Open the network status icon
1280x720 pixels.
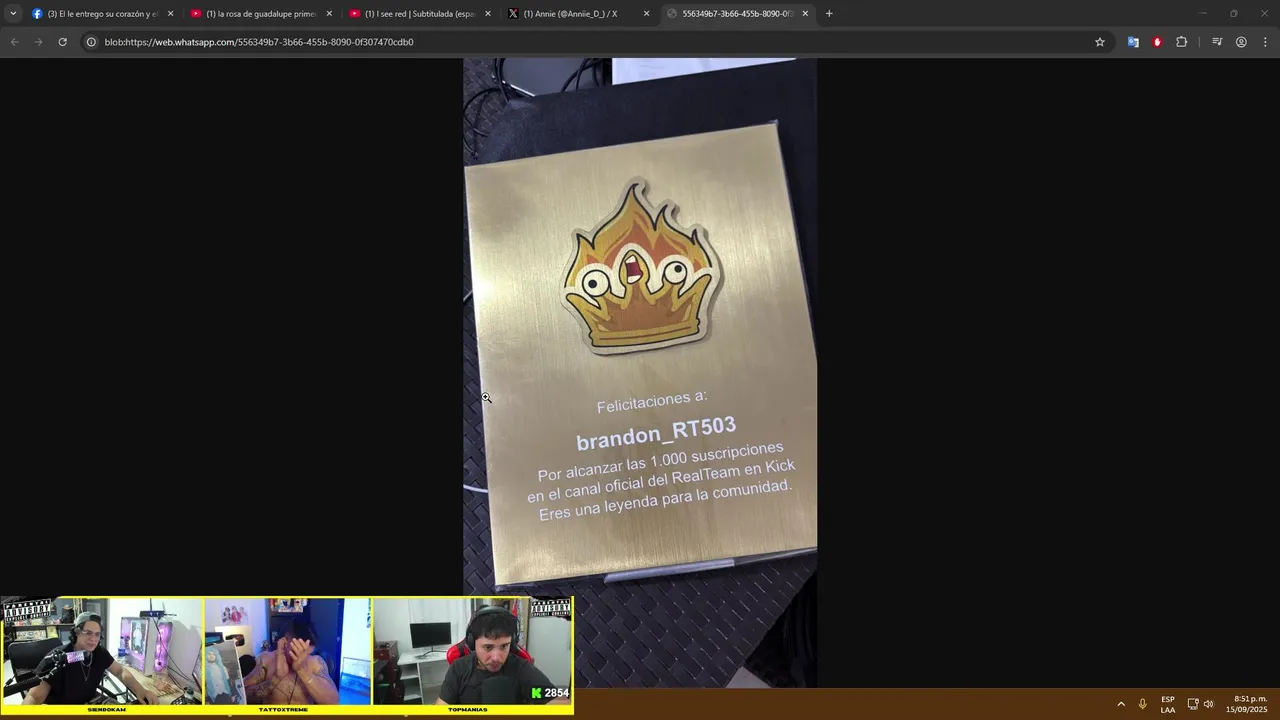pyautogui.click(x=1193, y=704)
